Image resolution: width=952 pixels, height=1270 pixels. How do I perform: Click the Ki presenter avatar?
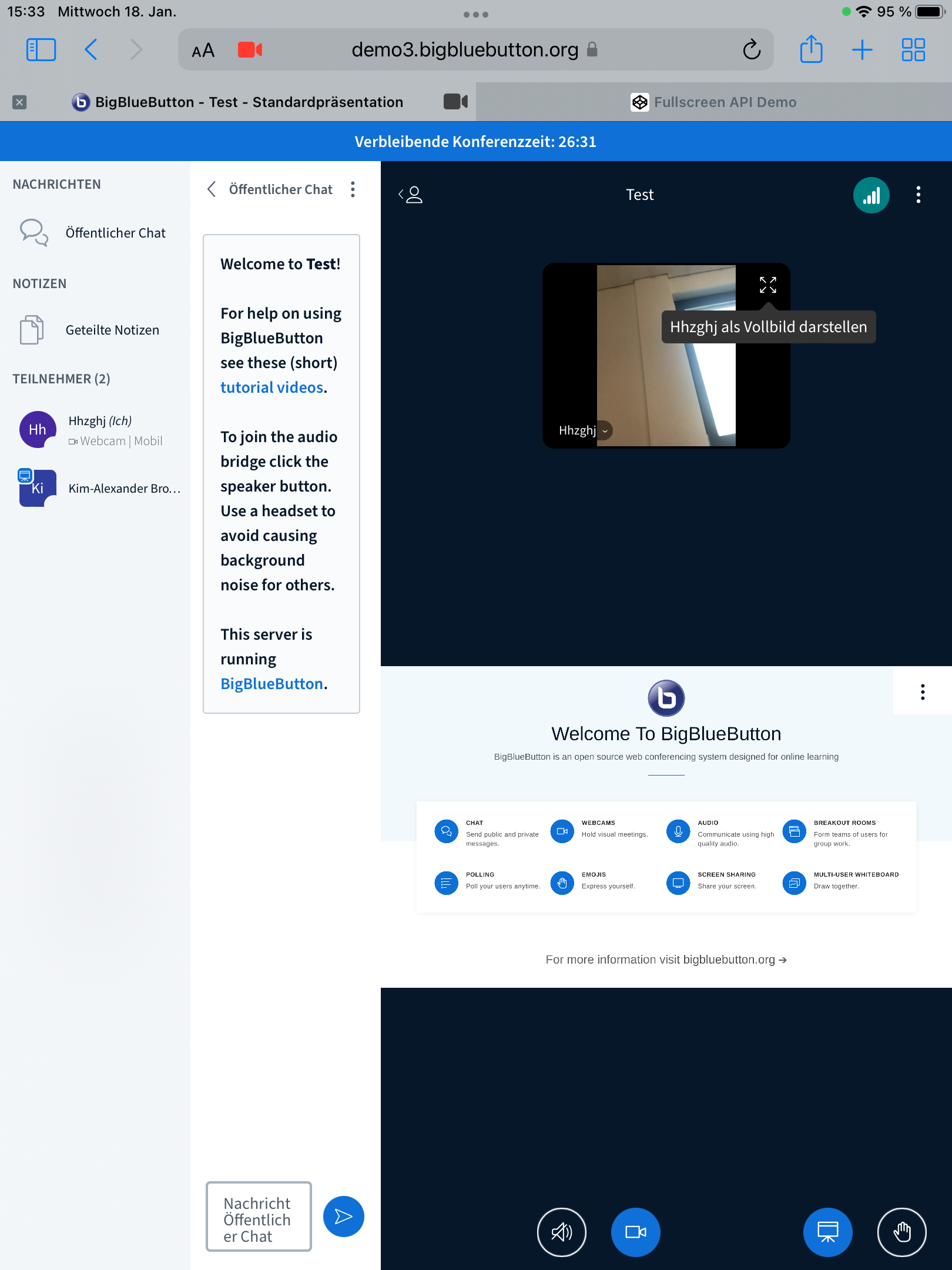38,488
